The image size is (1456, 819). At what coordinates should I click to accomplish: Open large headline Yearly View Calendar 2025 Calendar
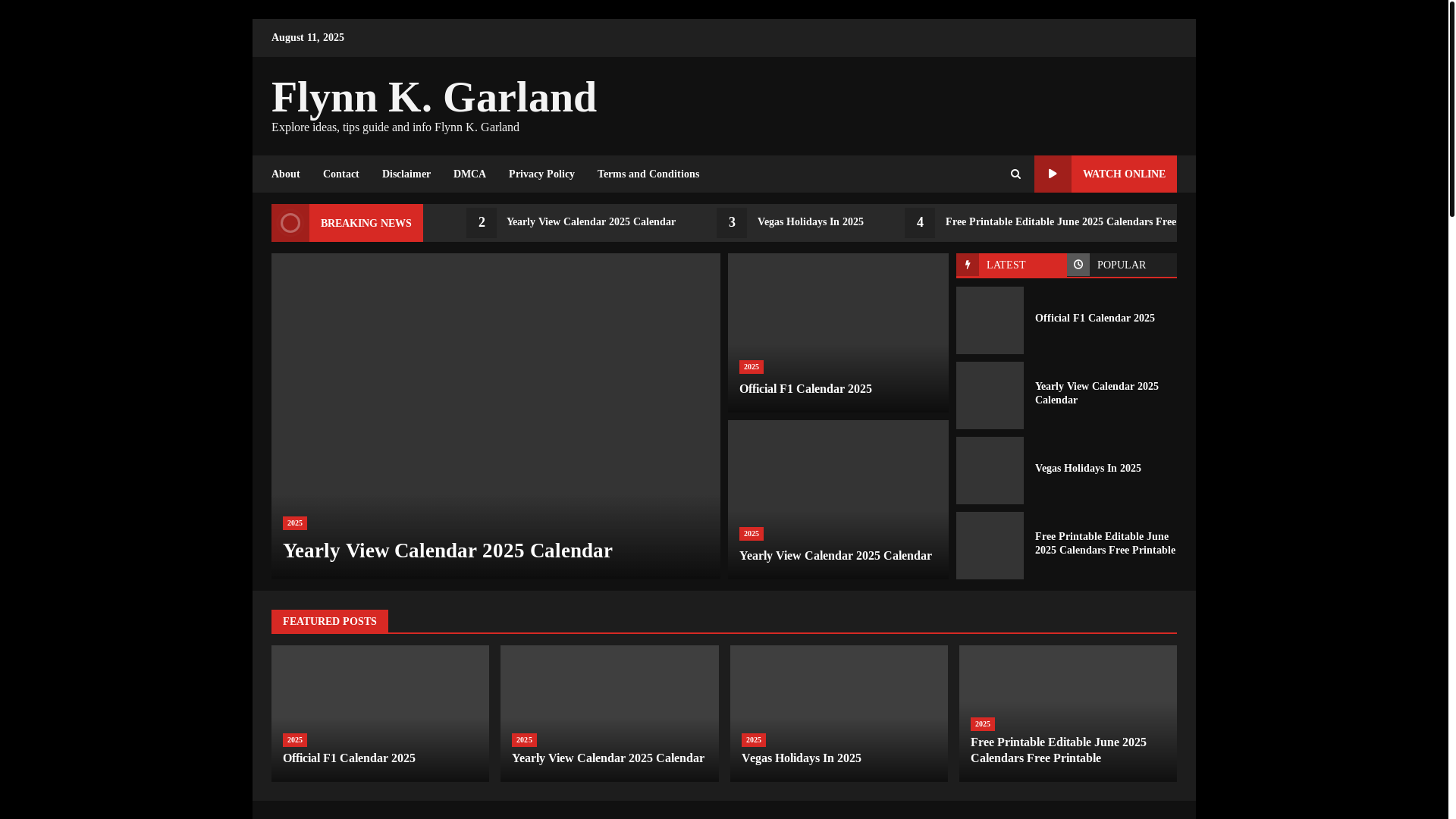tap(447, 551)
